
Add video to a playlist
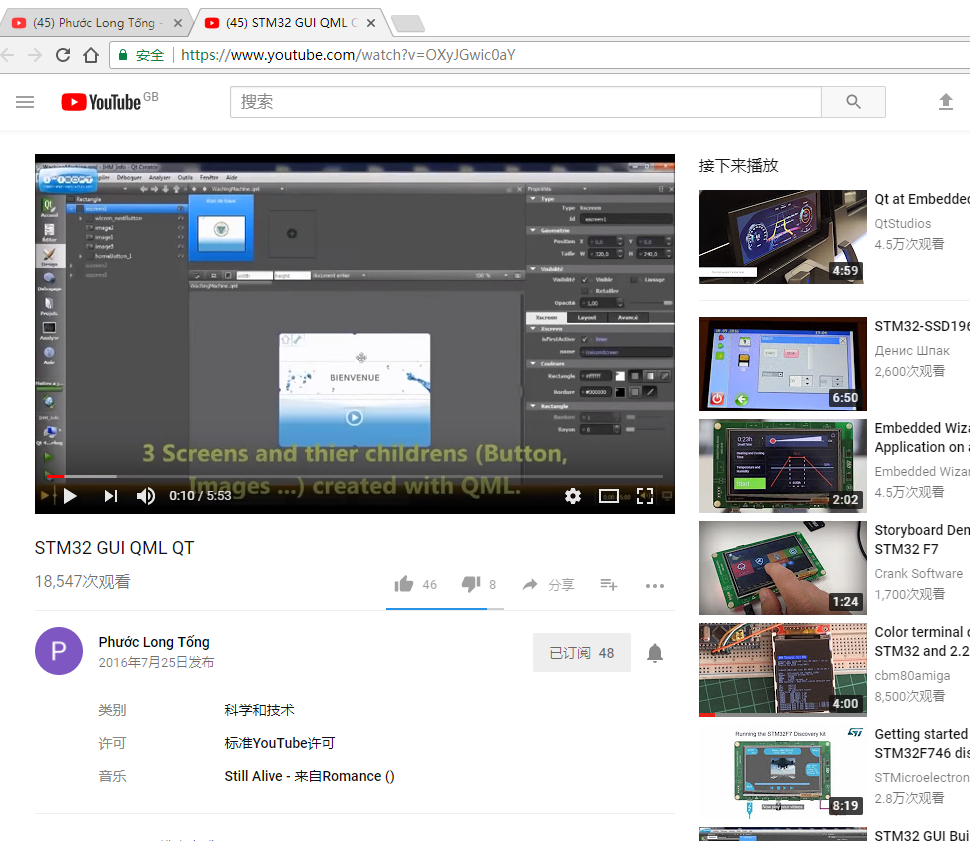click(x=609, y=585)
